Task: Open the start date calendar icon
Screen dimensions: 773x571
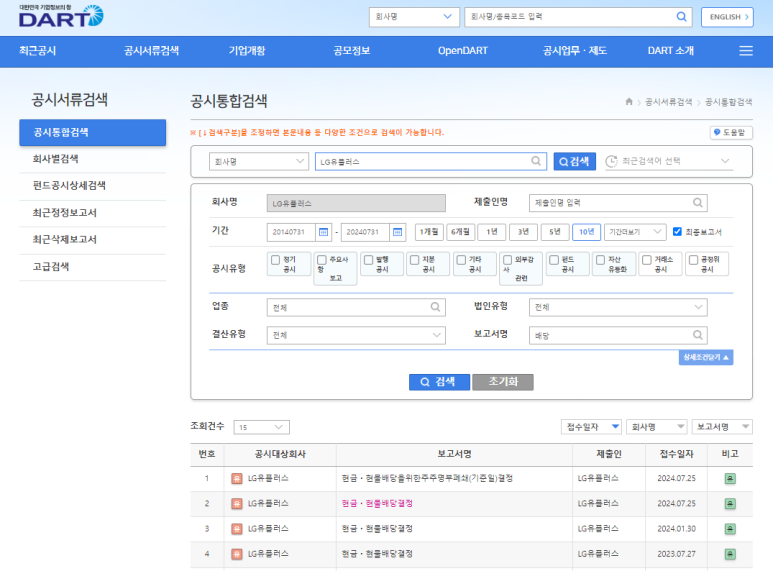Action: tap(323, 232)
